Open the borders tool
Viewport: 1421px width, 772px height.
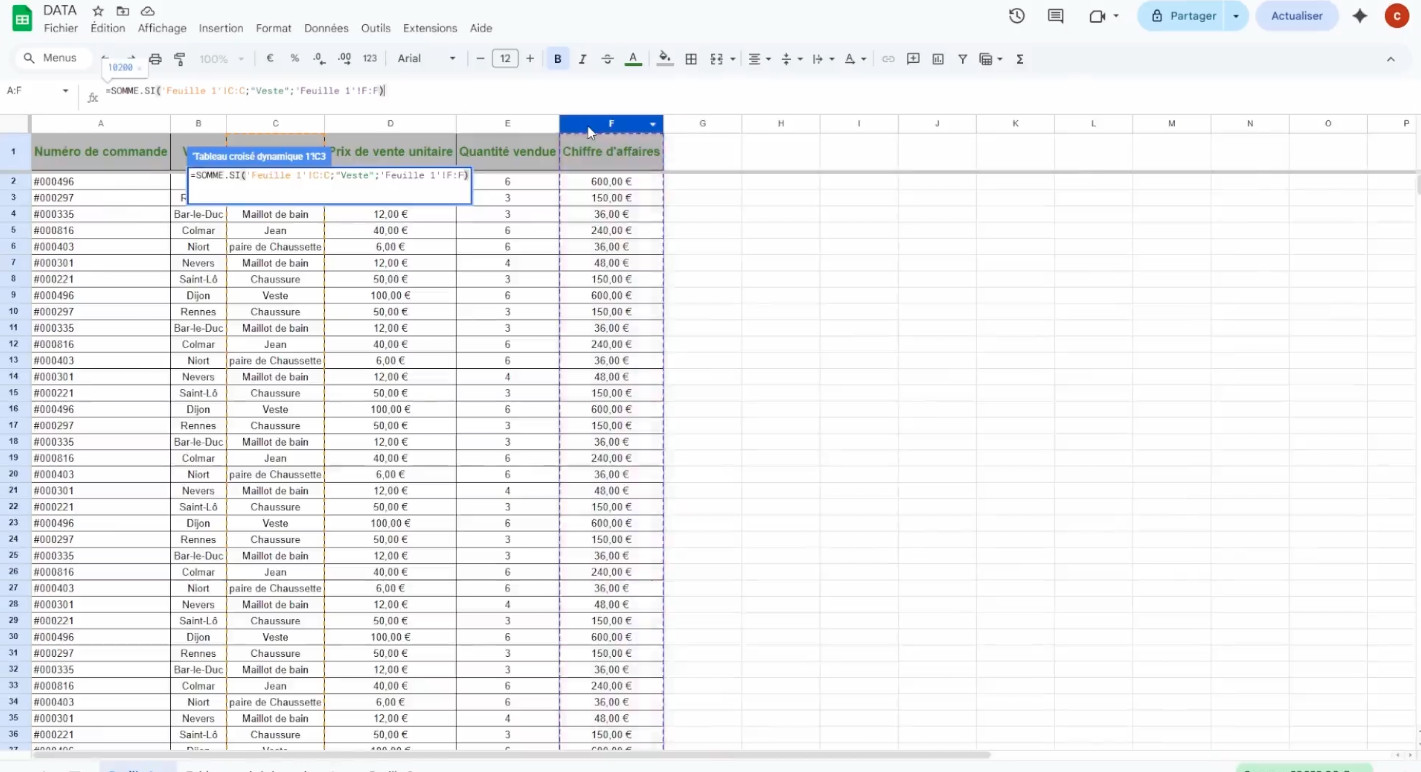(x=691, y=59)
